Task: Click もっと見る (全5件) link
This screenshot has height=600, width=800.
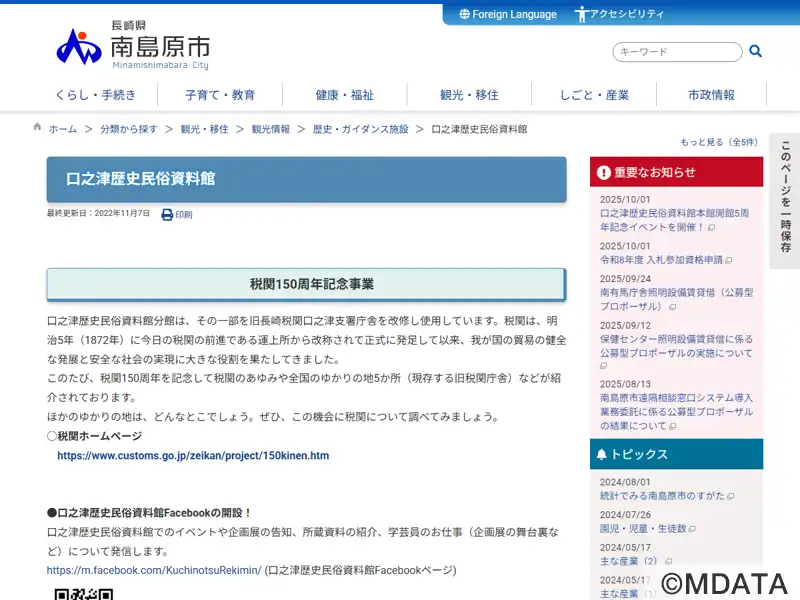Action: click(719, 142)
